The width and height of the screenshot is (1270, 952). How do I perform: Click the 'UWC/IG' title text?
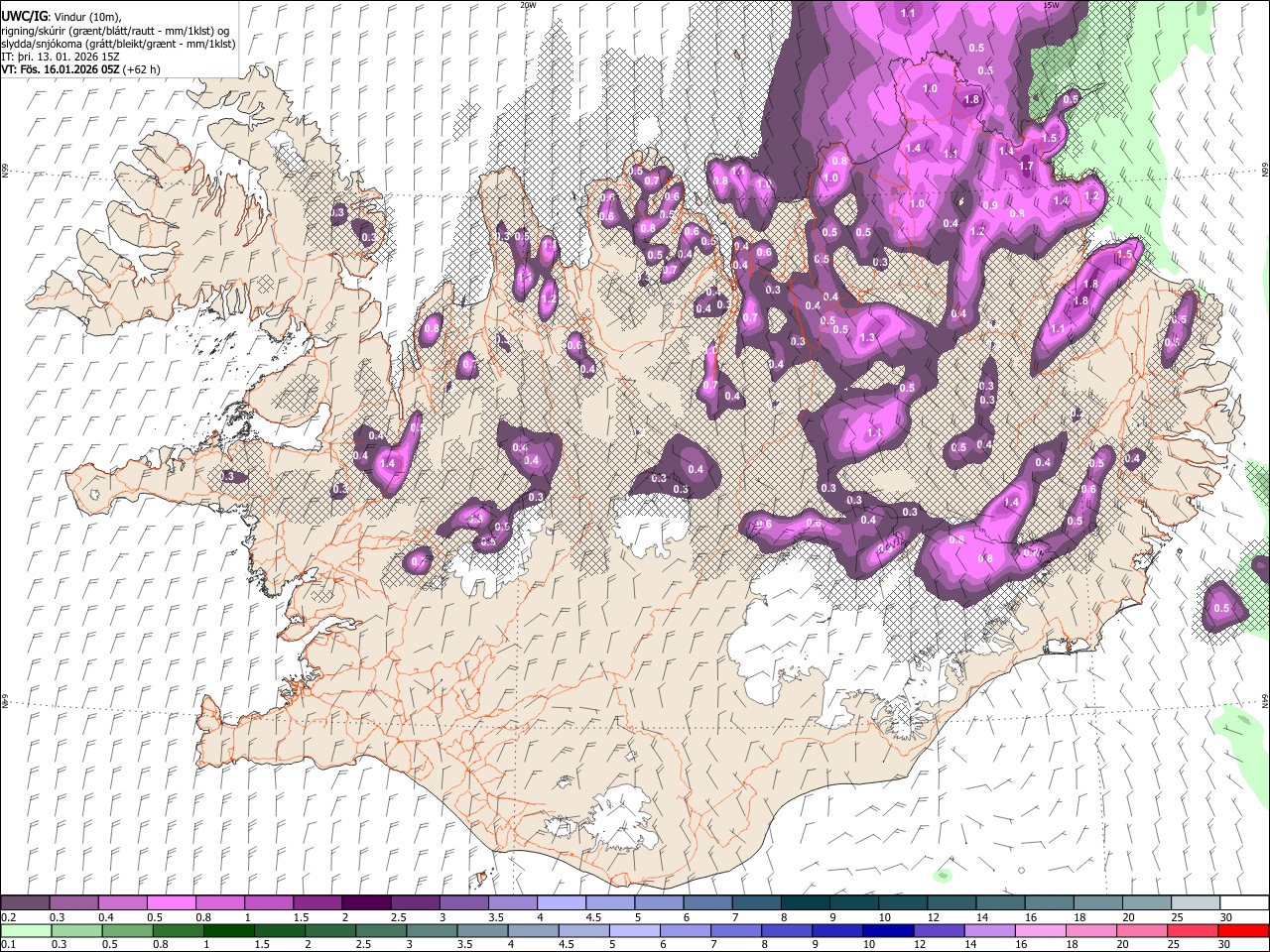click(24, 15)
